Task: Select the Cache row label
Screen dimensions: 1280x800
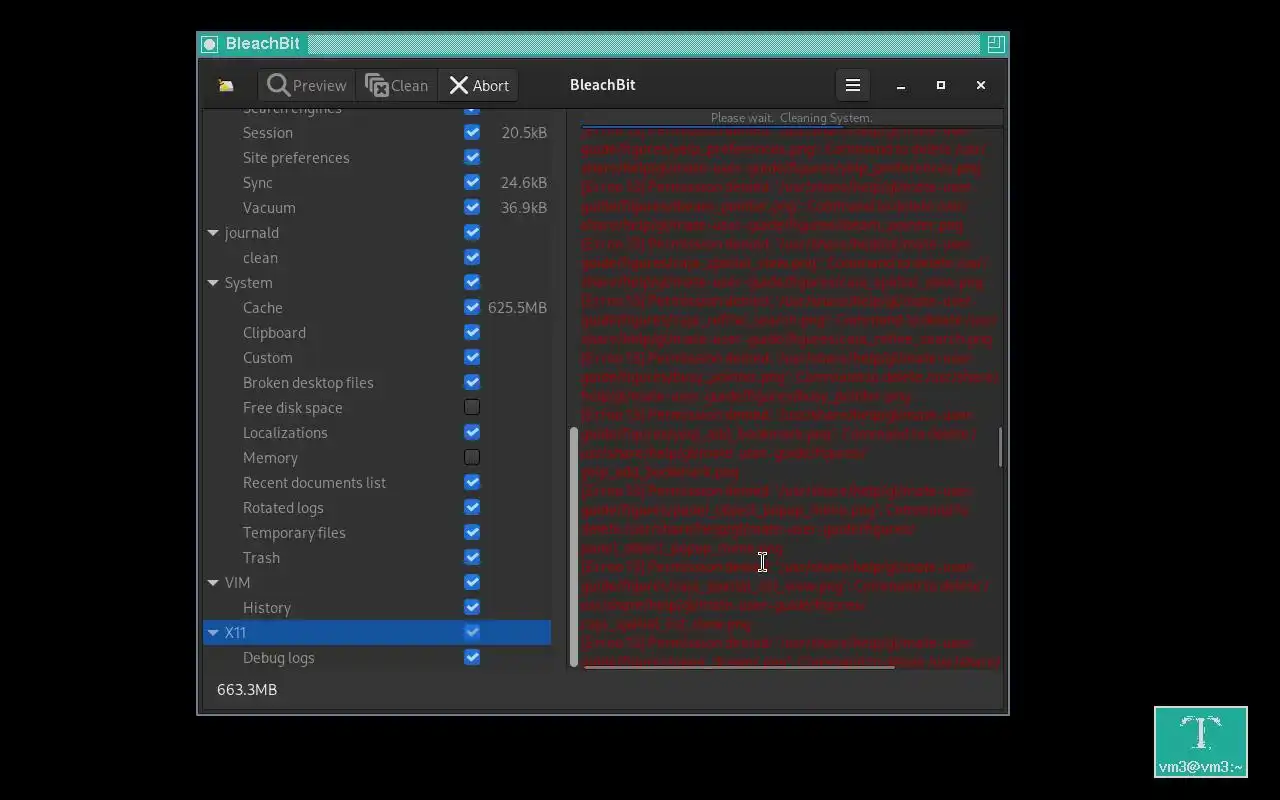Action: (x=263, y=308)
